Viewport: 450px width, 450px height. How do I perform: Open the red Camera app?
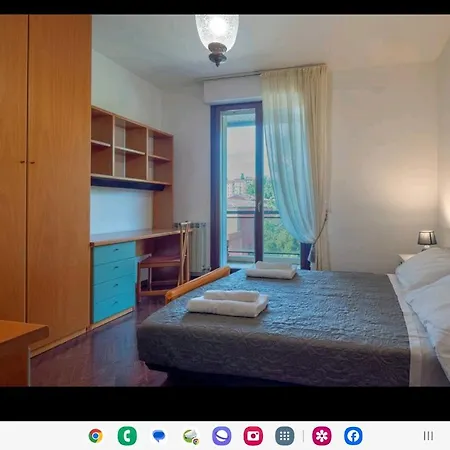pos(253,436)
